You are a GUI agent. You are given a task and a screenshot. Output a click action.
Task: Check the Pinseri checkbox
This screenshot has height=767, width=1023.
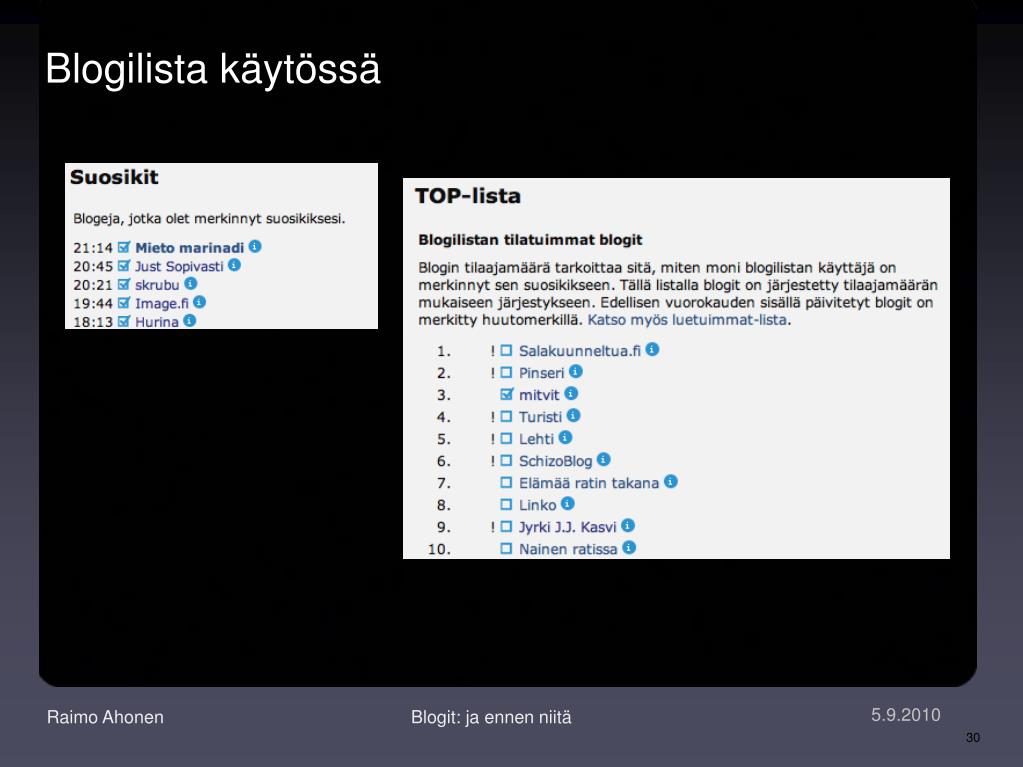tap(506, 373)
